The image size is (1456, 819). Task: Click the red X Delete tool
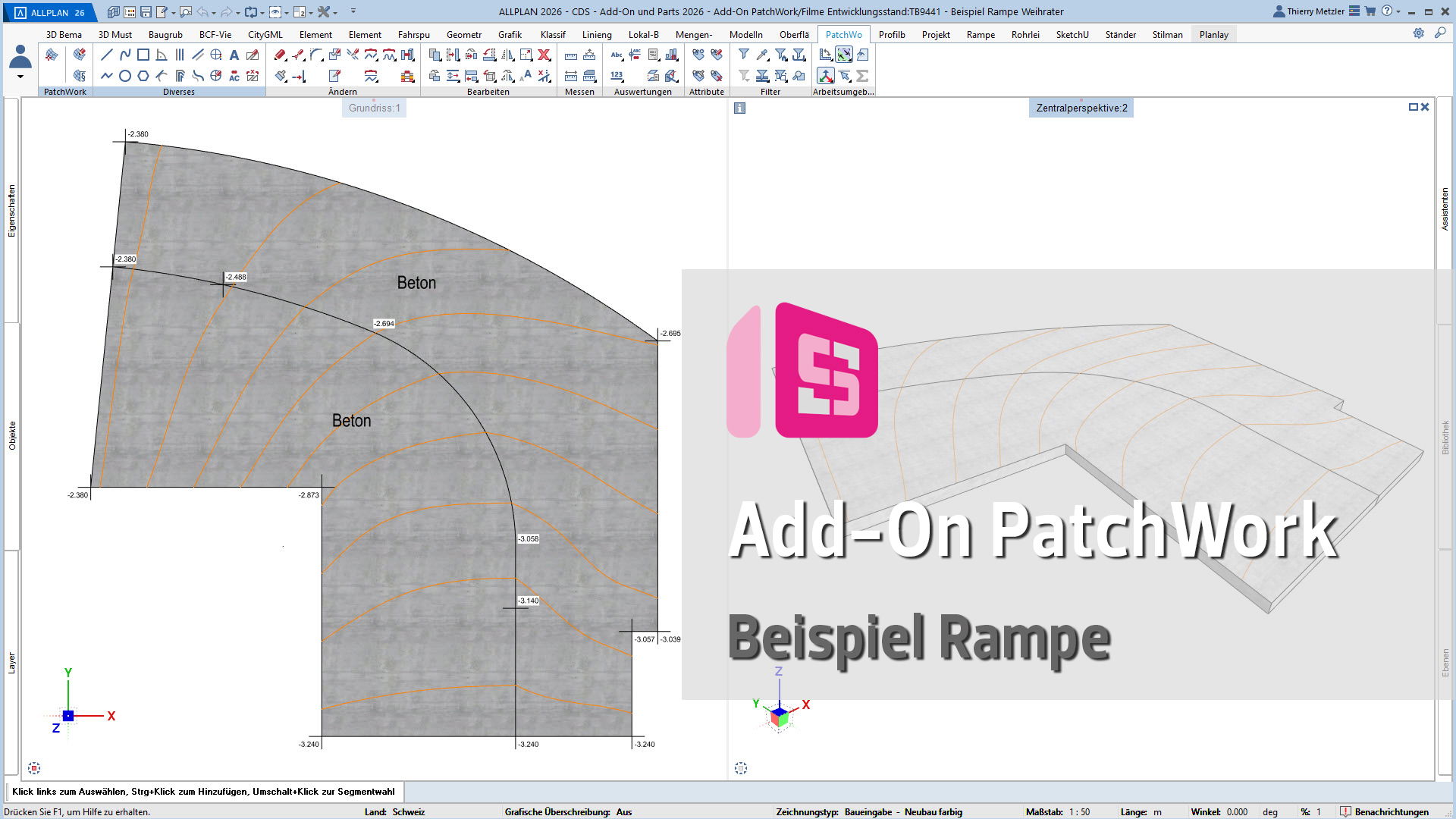544,55
